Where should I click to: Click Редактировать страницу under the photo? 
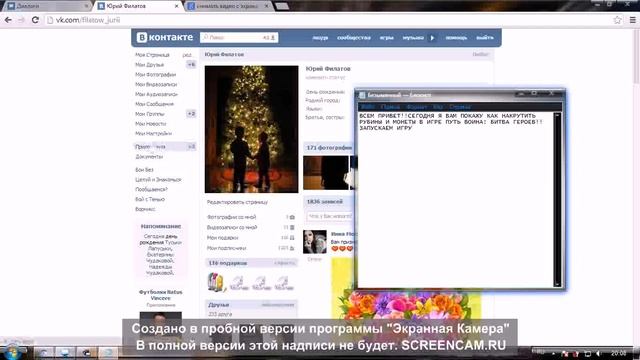coord(237,202)
